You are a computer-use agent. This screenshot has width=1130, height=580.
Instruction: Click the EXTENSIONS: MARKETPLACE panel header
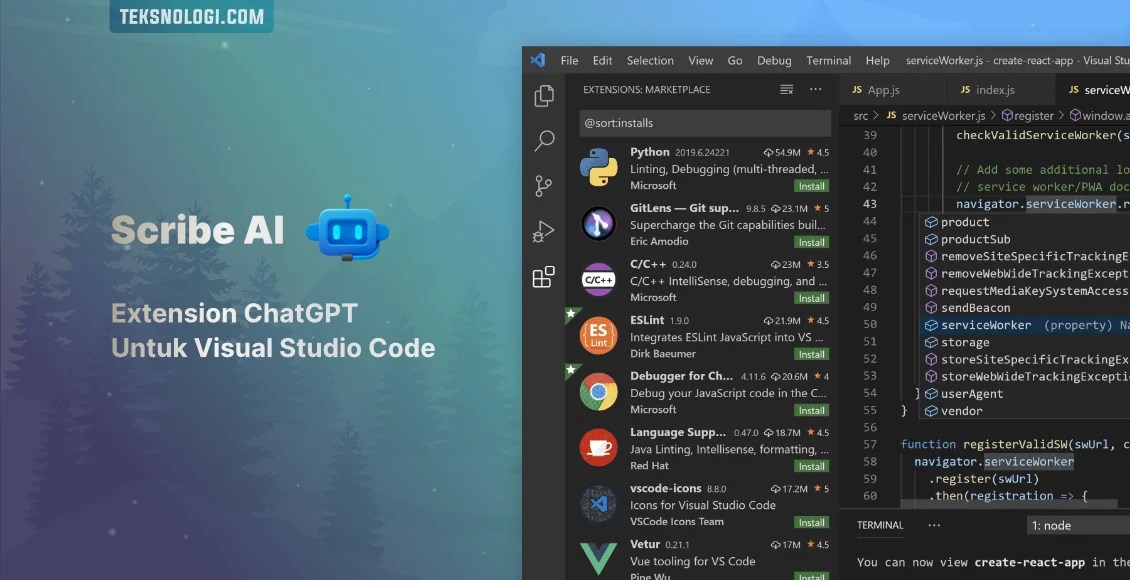(646, 89)
